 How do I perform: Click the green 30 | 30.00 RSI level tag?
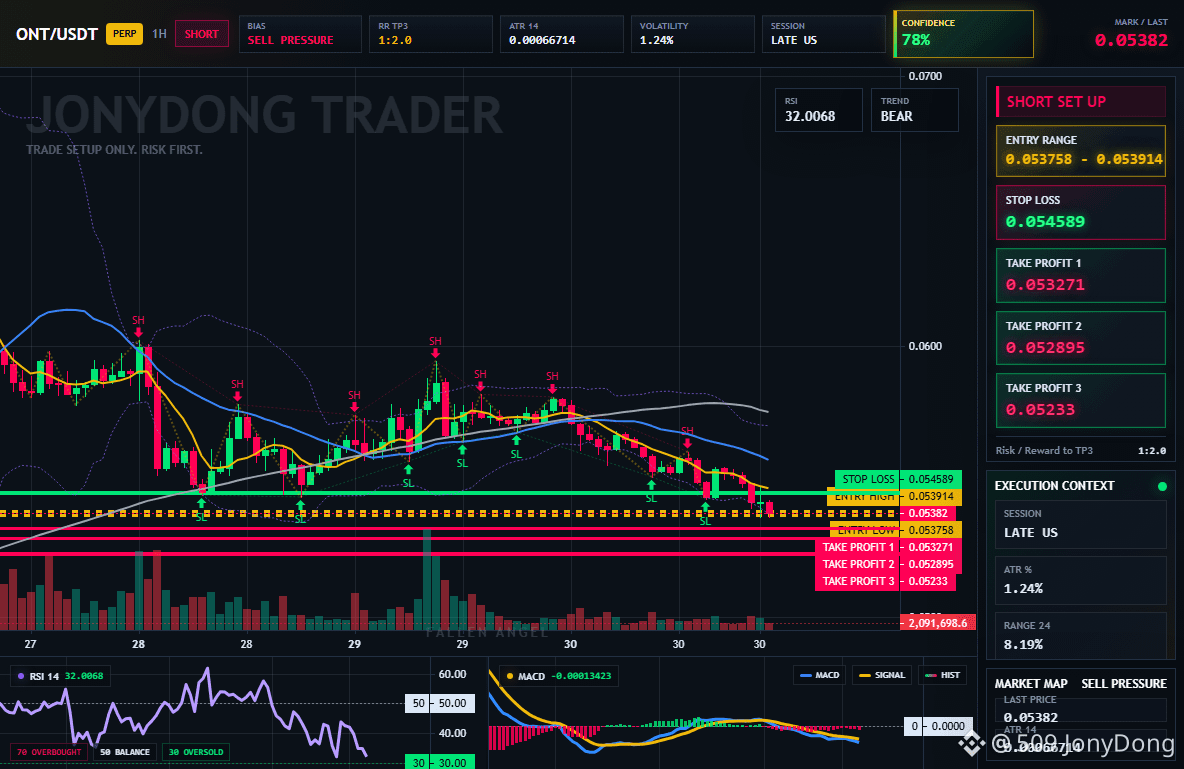440,762
